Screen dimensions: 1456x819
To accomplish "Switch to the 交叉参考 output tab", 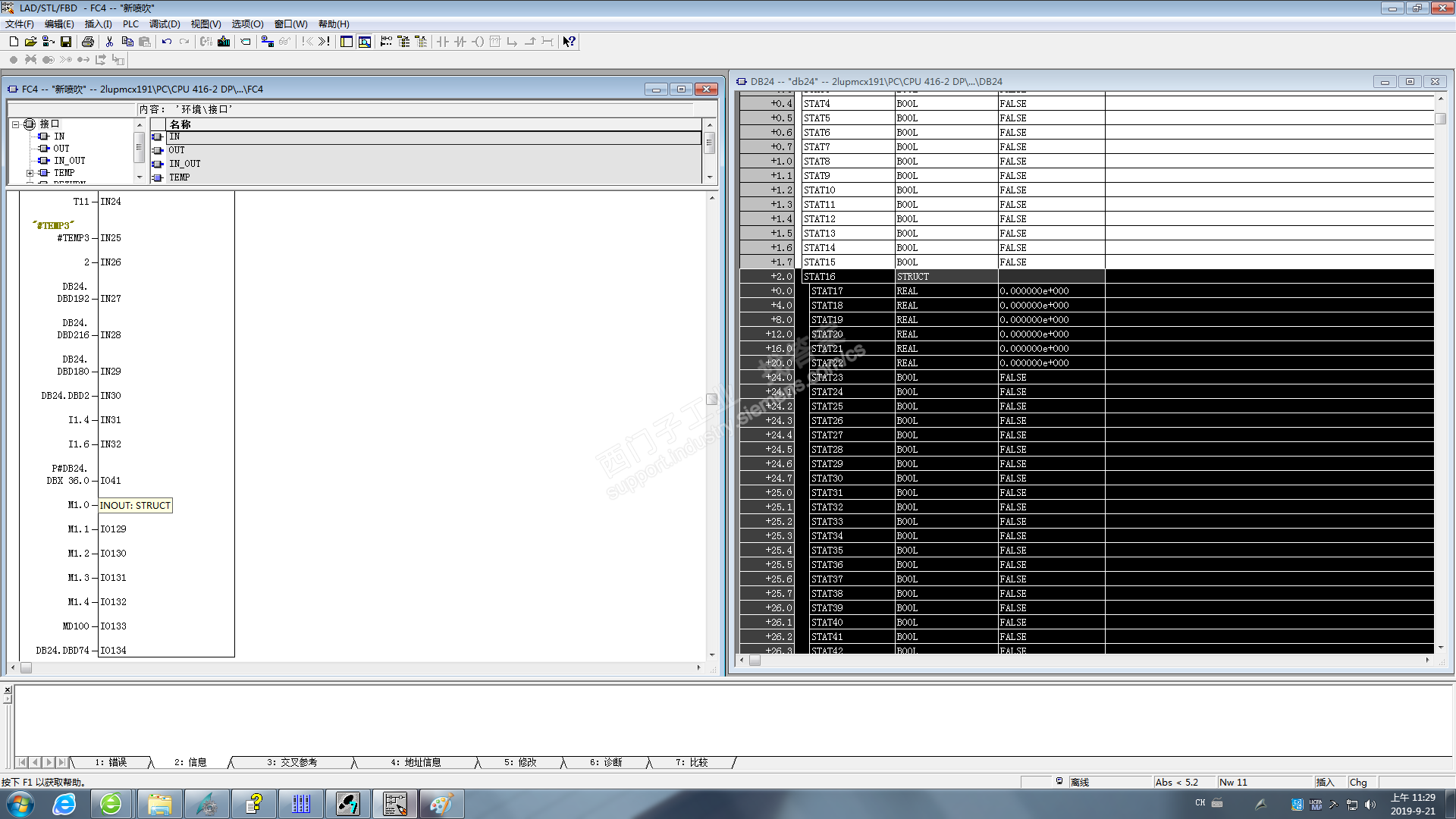I will tap(292, 762).
